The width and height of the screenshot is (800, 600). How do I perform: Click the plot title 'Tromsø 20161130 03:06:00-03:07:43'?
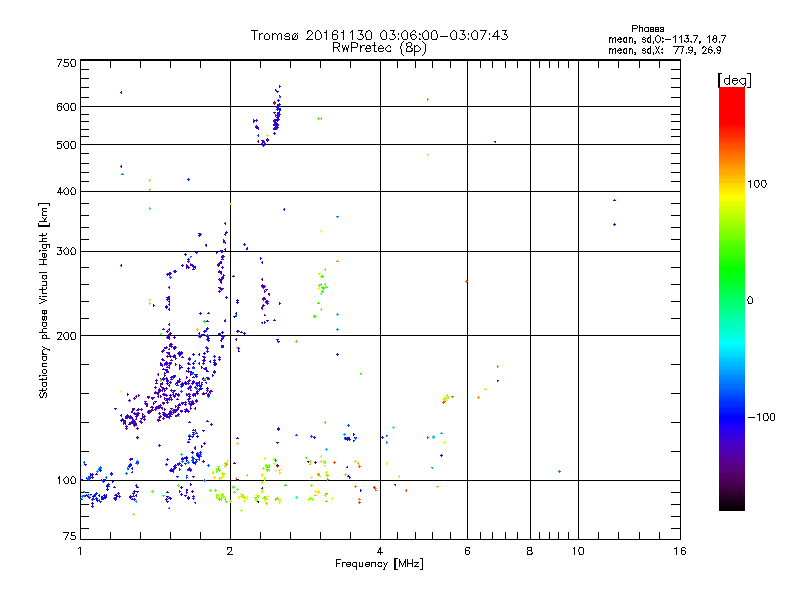point(379,35)
